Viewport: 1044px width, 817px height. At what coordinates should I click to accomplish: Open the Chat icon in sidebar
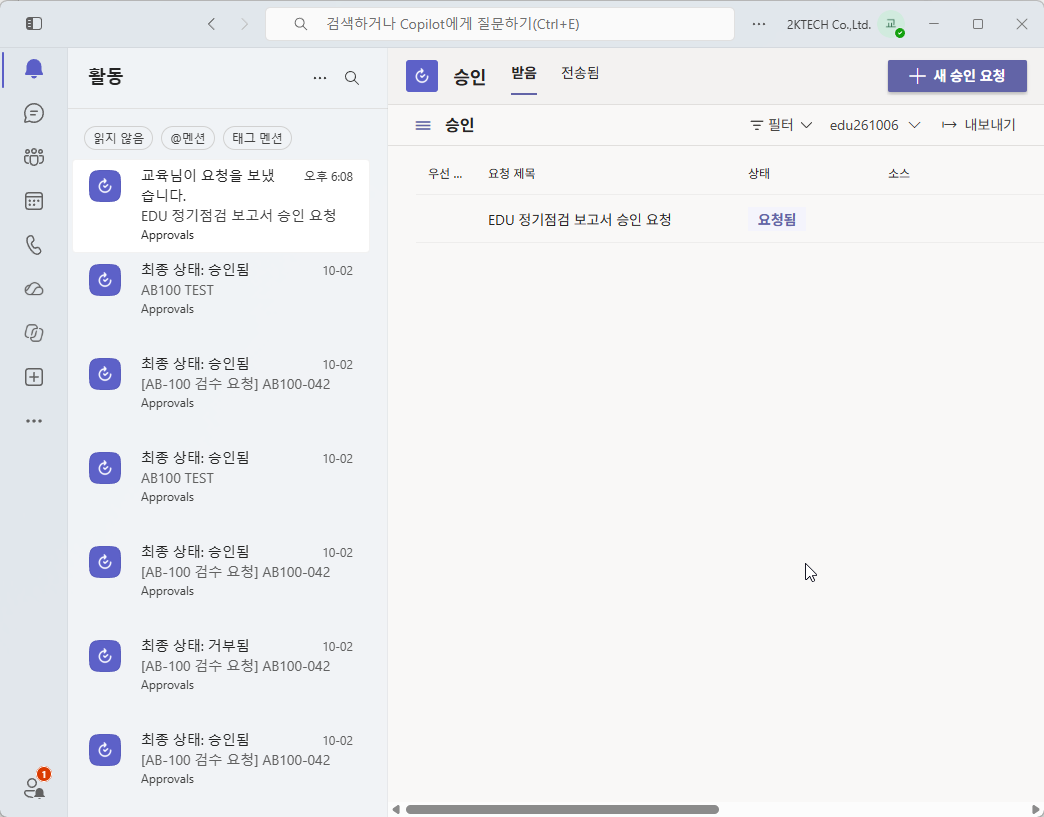click(x=34, y=113)
